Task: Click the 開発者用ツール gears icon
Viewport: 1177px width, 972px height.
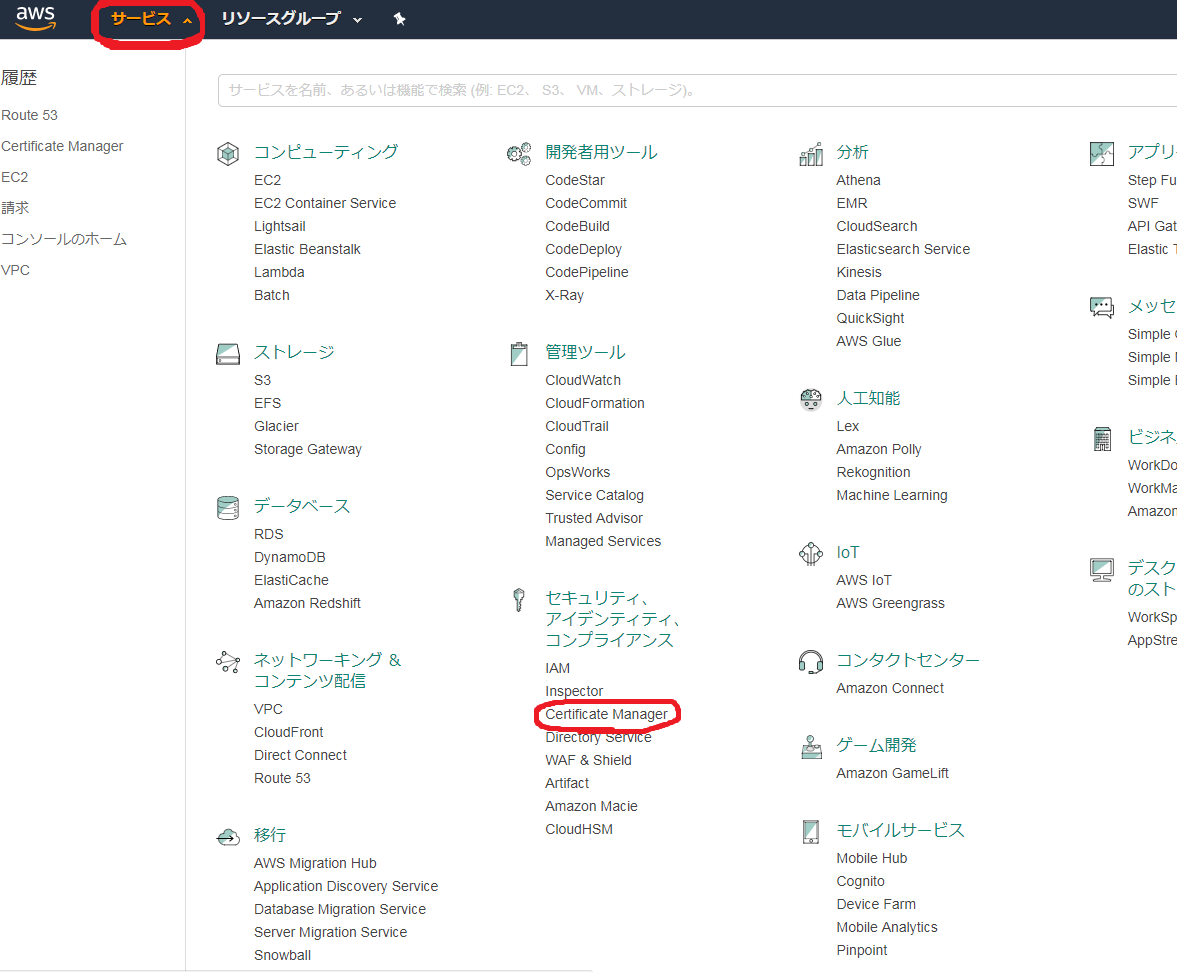Action: (519, 153)
